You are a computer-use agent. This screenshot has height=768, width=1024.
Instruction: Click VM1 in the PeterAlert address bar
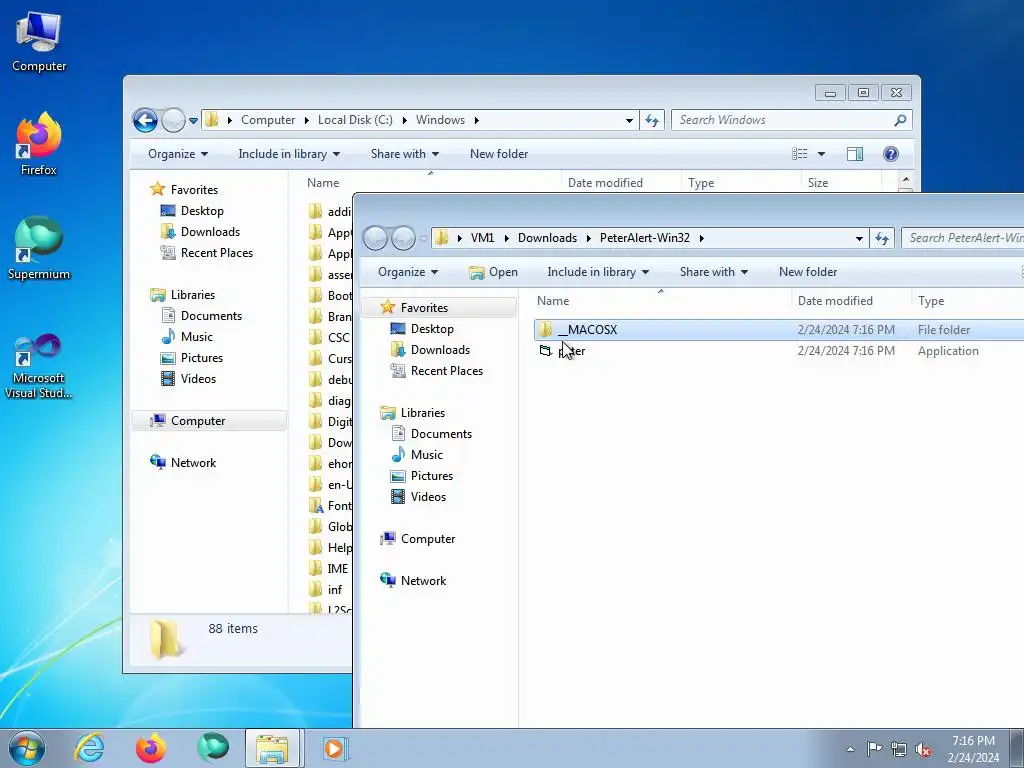tap(482, 238)
